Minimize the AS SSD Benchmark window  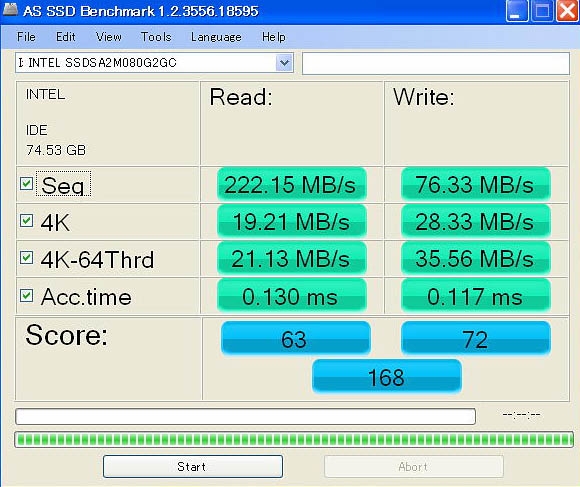pos(517,11)
